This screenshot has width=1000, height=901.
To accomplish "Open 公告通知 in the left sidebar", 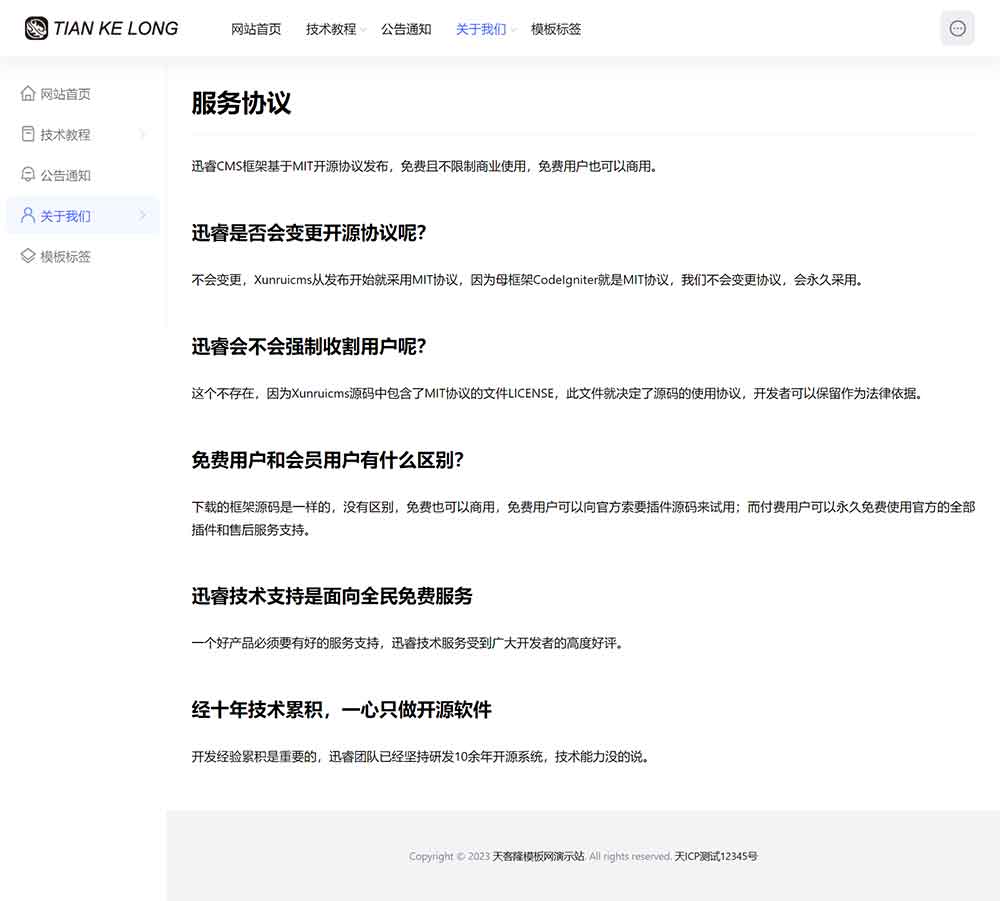I will click(x=66, y=175).
